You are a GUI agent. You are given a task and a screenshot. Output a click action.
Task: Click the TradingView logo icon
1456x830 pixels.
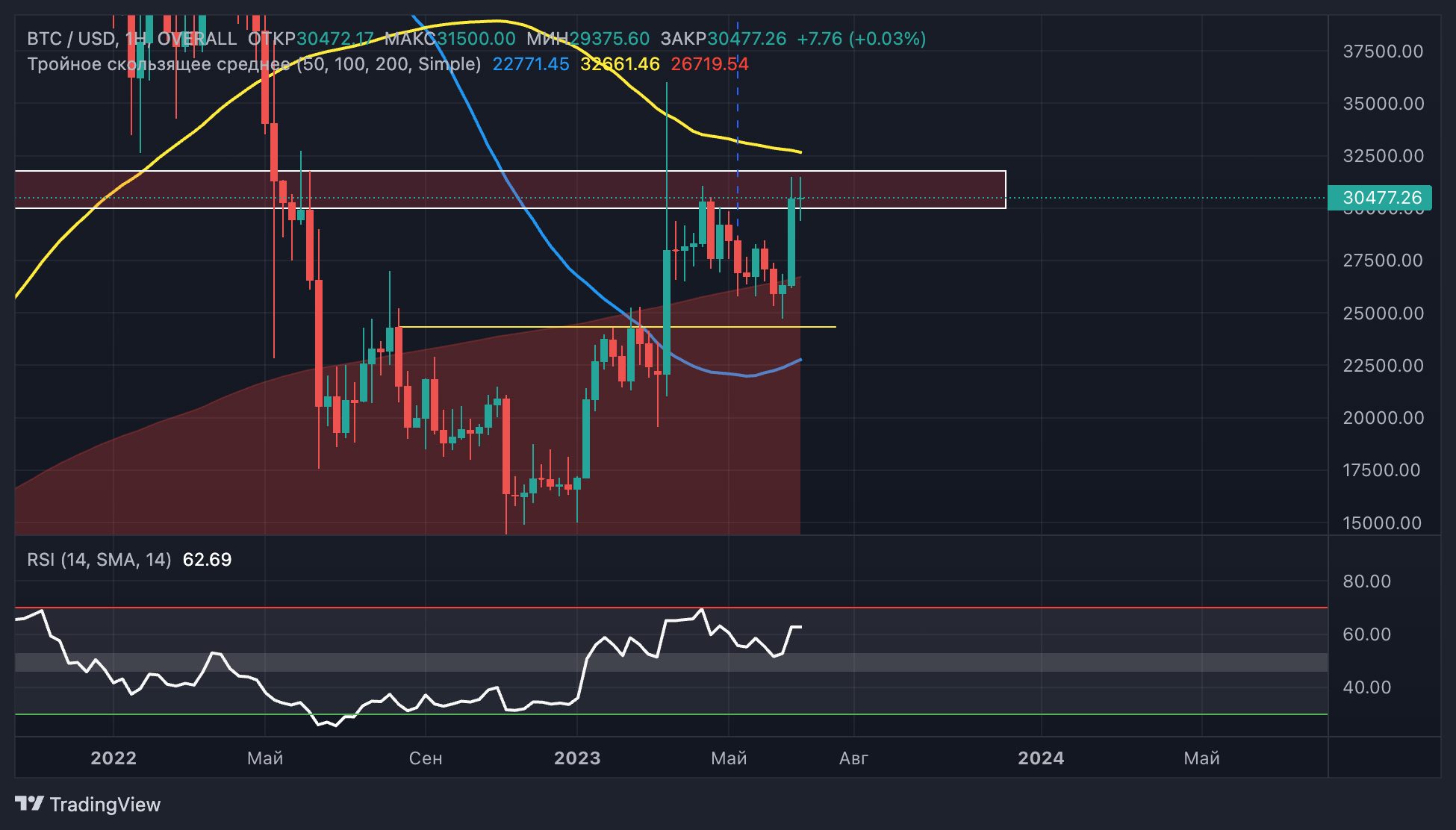pos(29,804)
